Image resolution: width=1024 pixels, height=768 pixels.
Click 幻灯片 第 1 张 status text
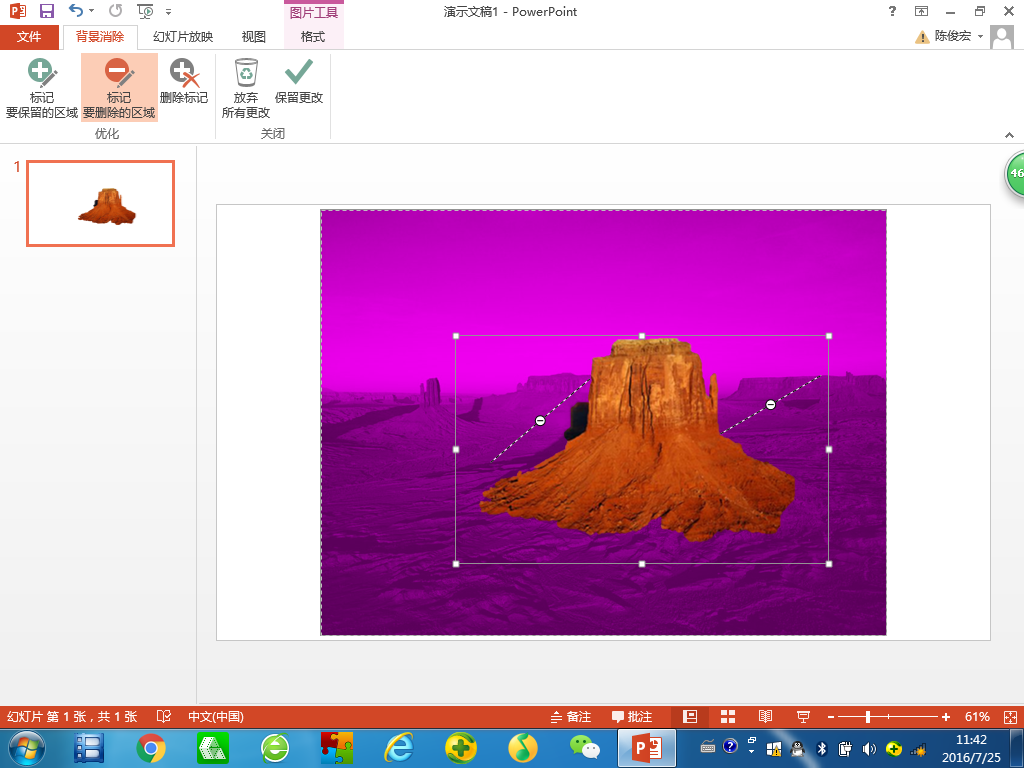pyautogui.click(x=72, y=716)
